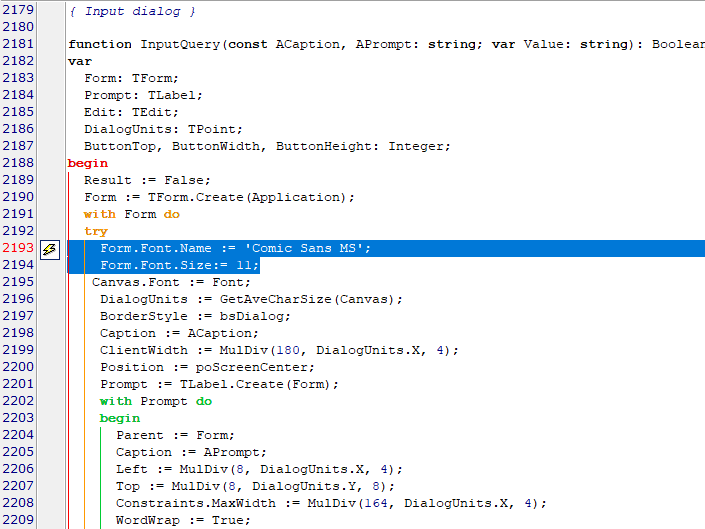
Task: Click 'Canvas.Font := Font;' line
Action: click(171, 282)
